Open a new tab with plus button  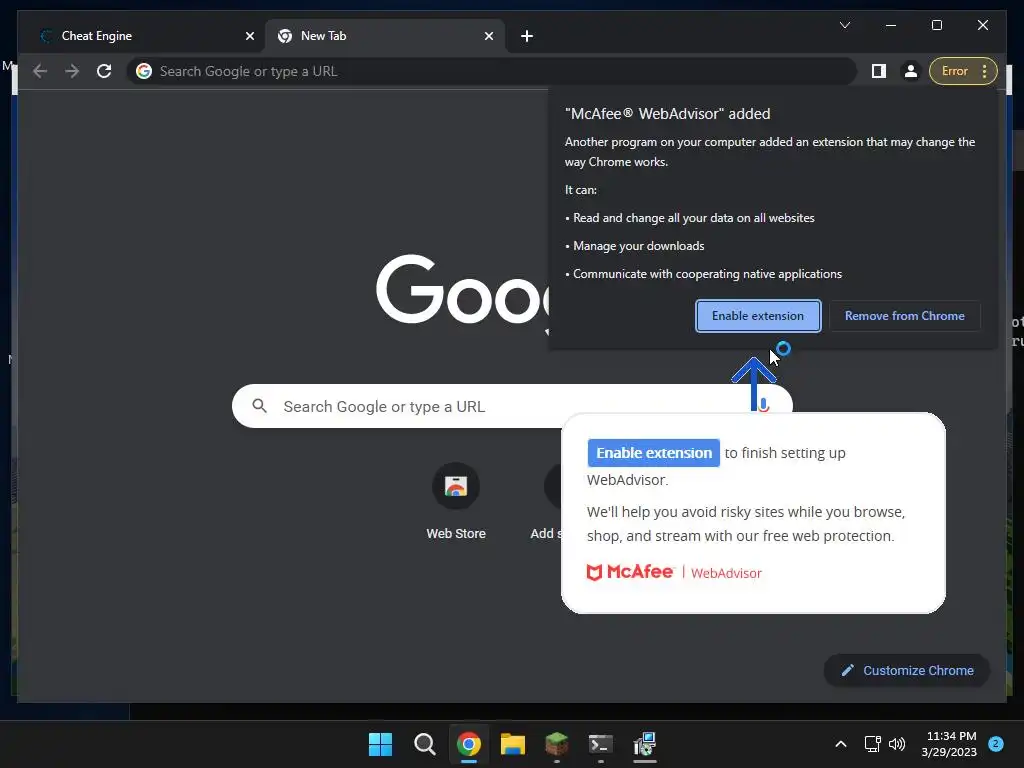[527, 36]
